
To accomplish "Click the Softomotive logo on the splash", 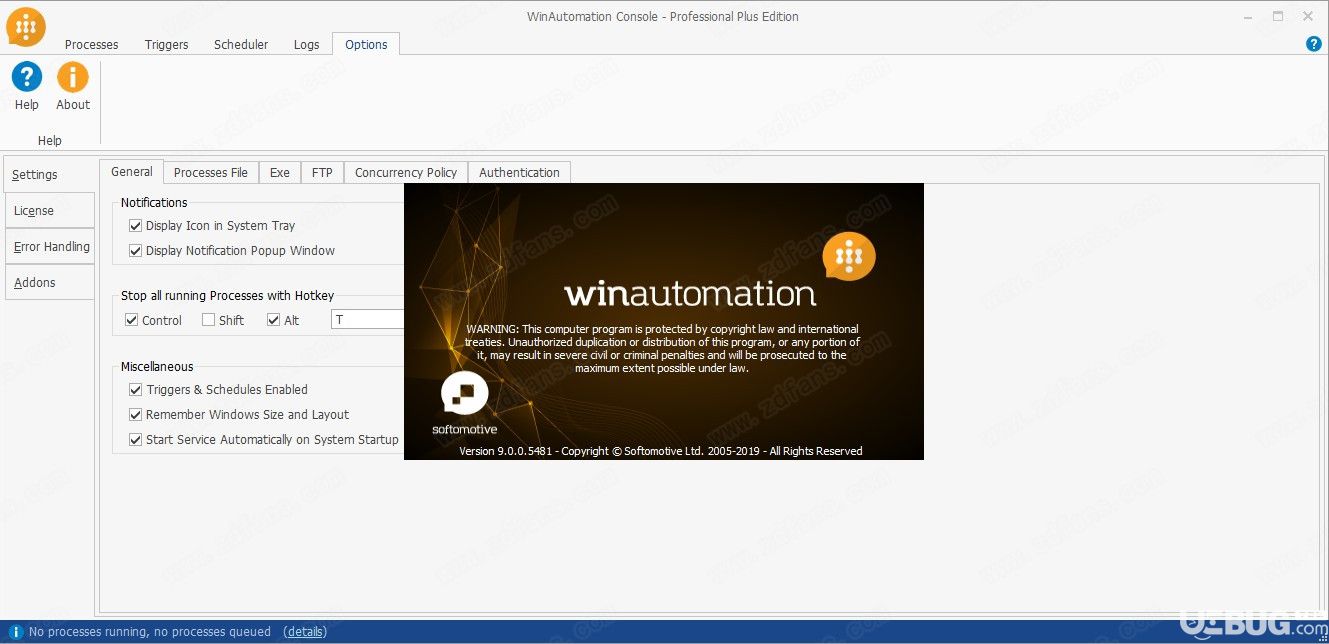I will [x=464, y=404].
